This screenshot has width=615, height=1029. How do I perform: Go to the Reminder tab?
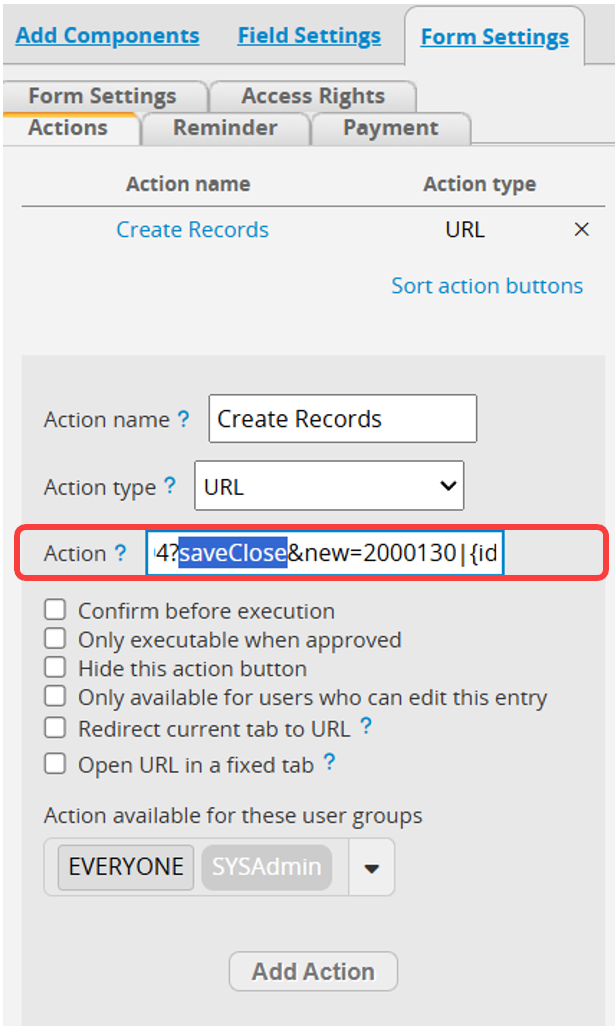click(225, 127)
